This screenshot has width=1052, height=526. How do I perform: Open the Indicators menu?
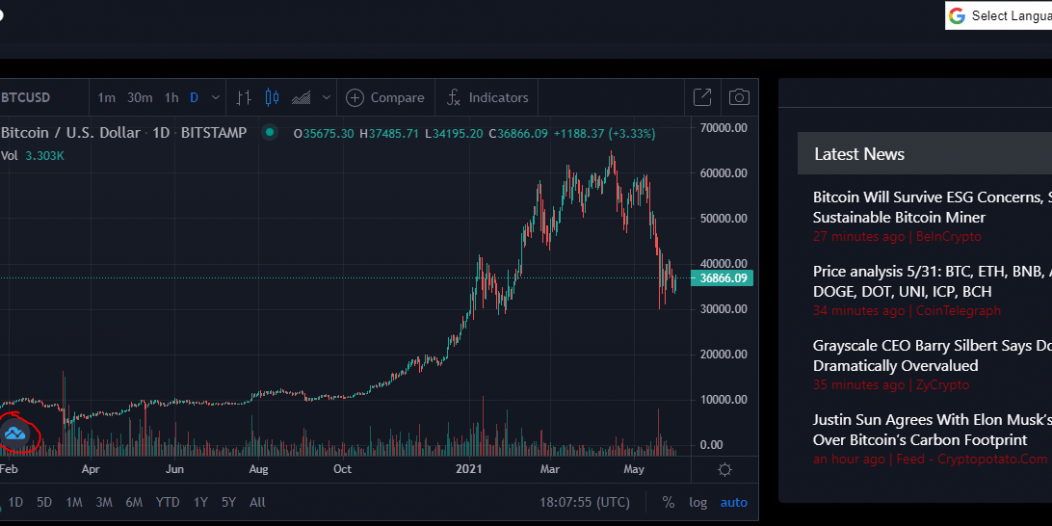pos(488,98)
